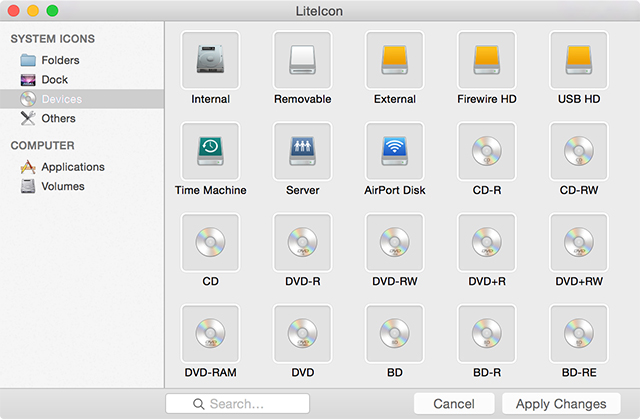Screen dimensions: 640x419
Task: Select the Server drive icon
Action: tap(302, 151)
